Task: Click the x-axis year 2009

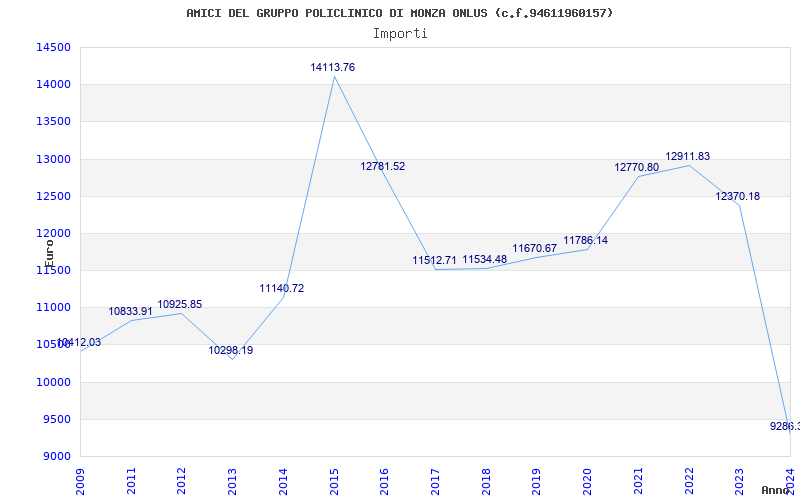Action: [x=80, y=482]
